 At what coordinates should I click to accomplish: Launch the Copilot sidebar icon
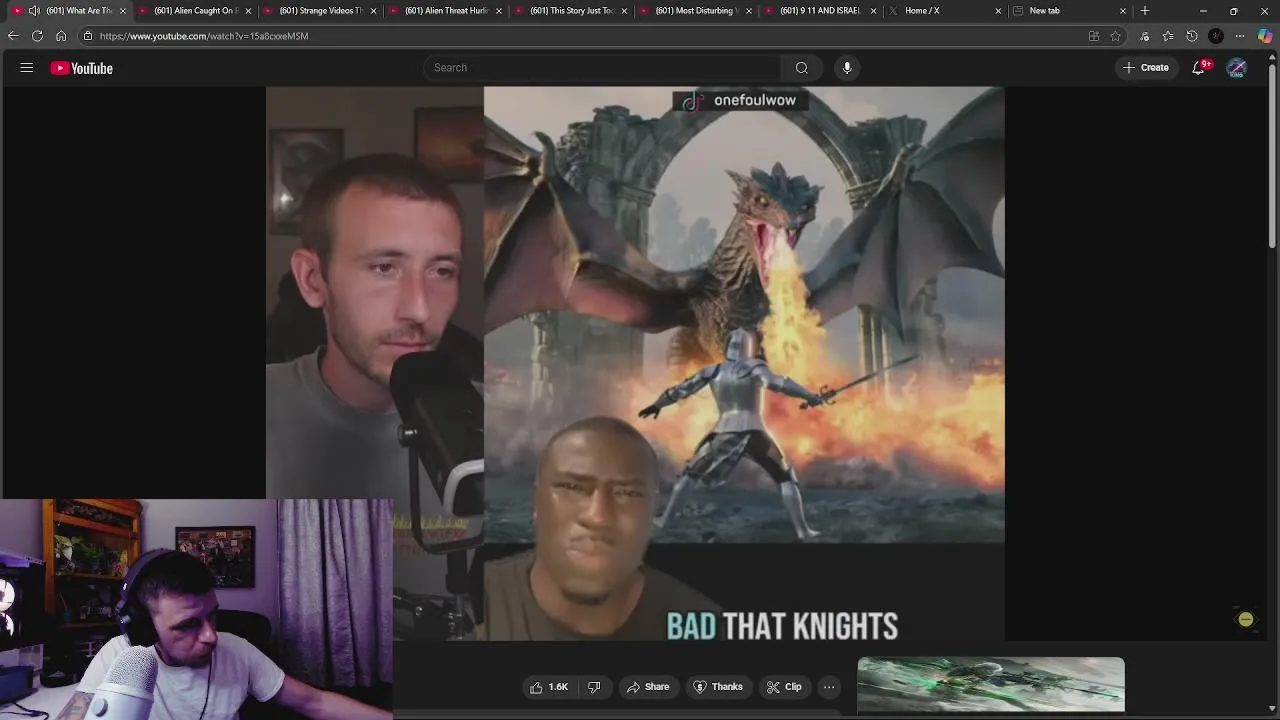tap(1265, 36)
